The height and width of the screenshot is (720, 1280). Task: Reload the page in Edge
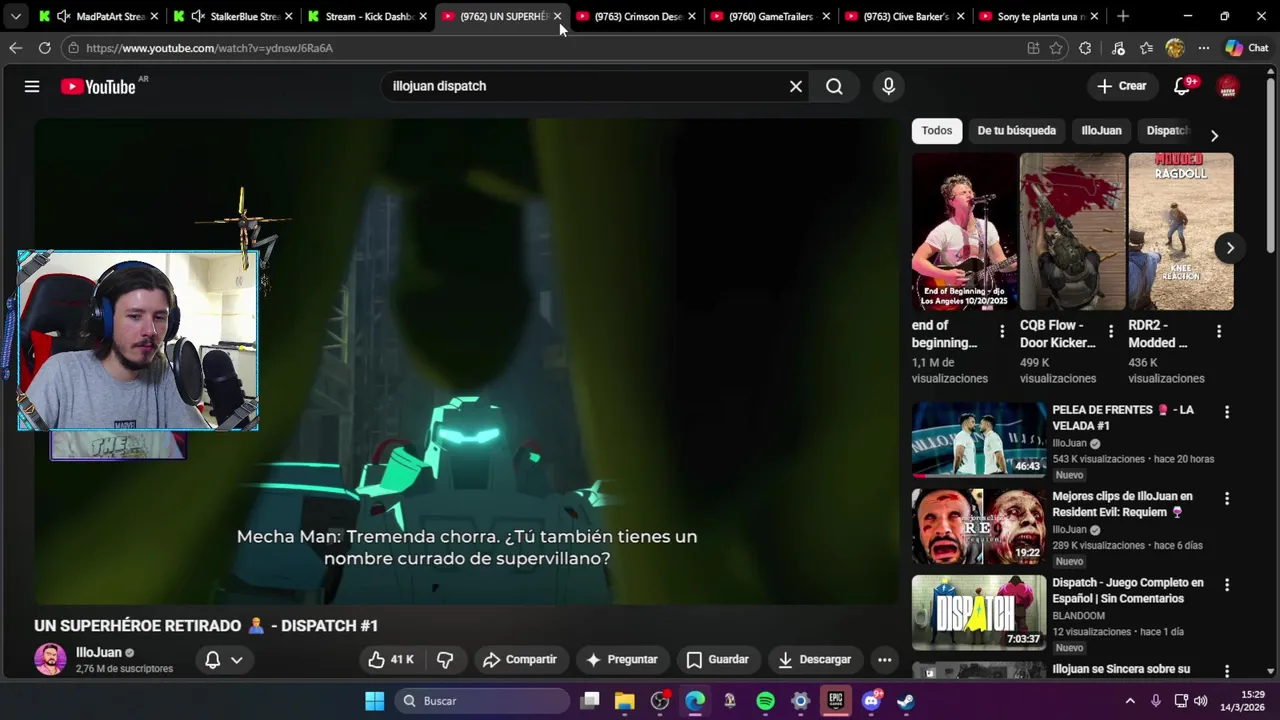coord(44,48)
